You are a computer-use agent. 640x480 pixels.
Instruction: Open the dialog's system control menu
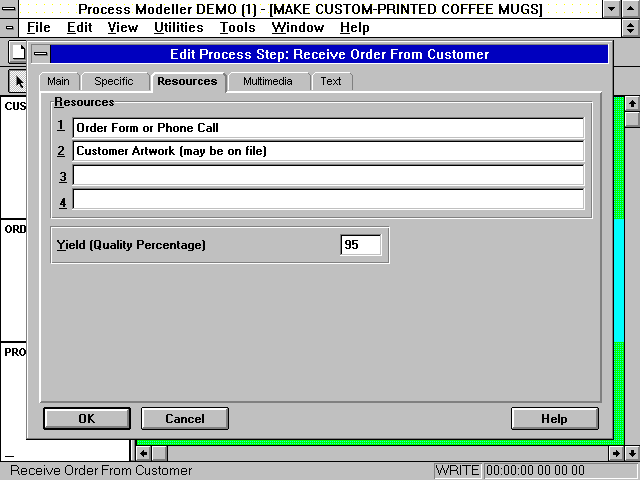40,55
